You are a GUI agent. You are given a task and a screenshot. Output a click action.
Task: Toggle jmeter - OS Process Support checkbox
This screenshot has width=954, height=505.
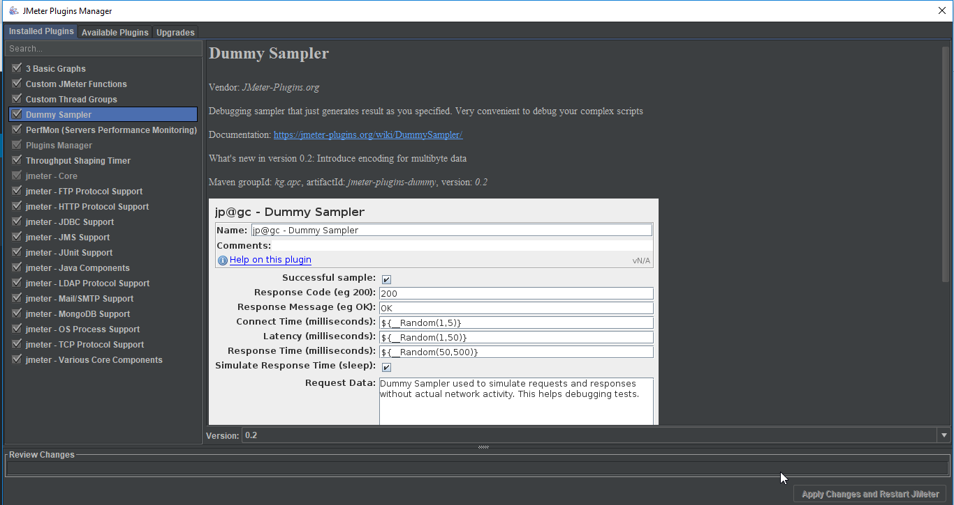[x=17, y=329]
